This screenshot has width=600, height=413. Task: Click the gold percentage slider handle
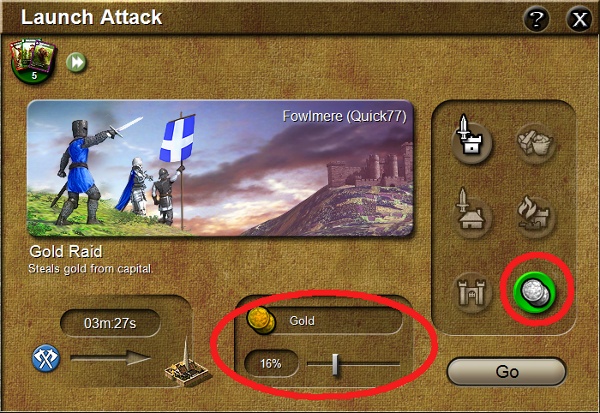[x=335, y=364]
